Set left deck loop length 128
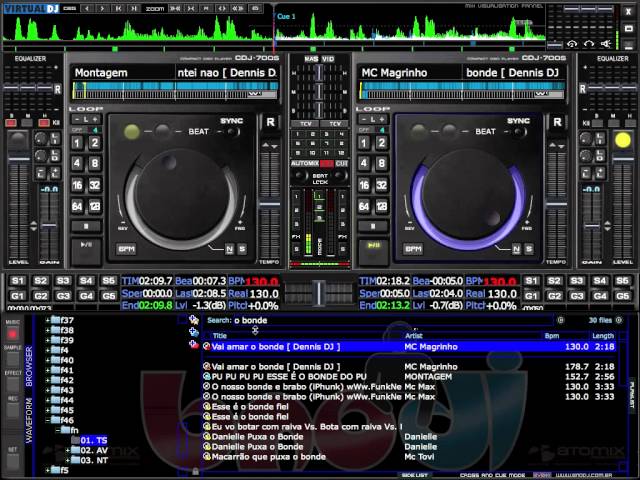640x480 pixels. (95, 206)
